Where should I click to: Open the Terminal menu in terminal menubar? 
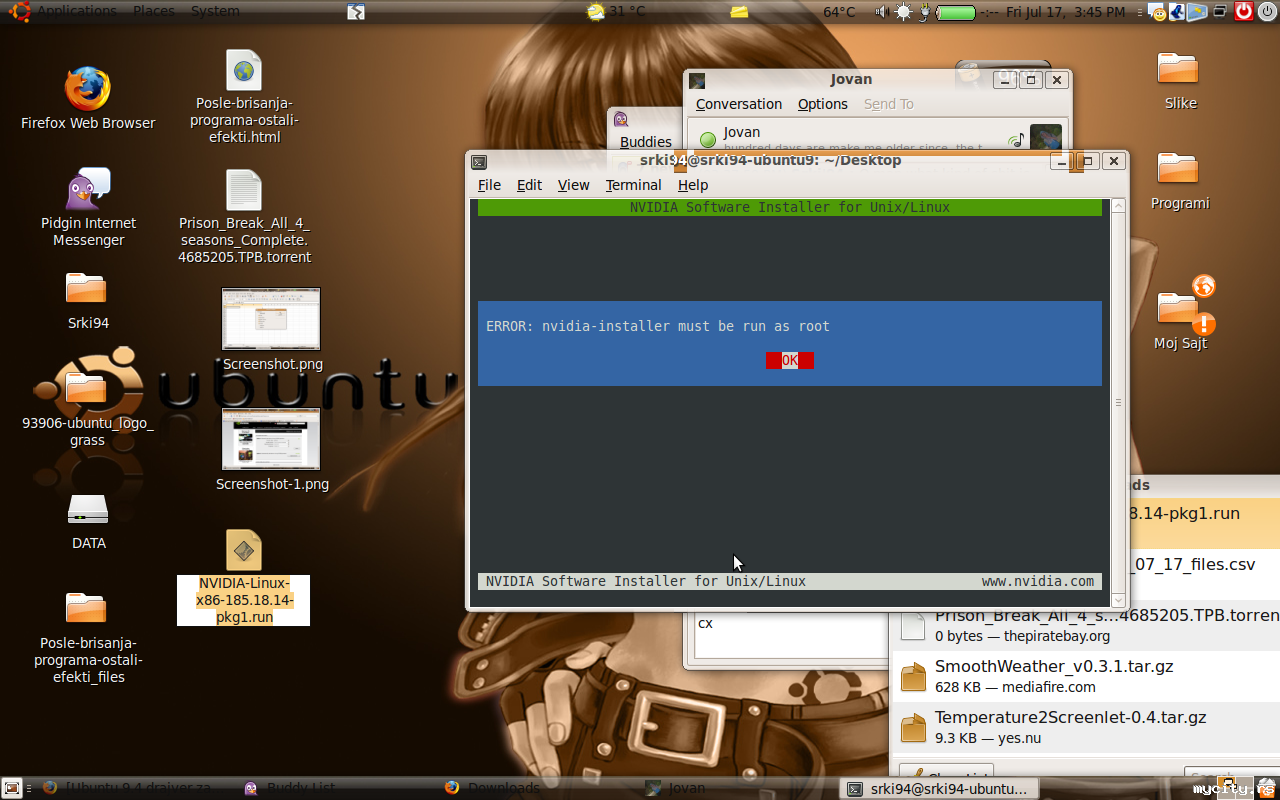(633, 185)
